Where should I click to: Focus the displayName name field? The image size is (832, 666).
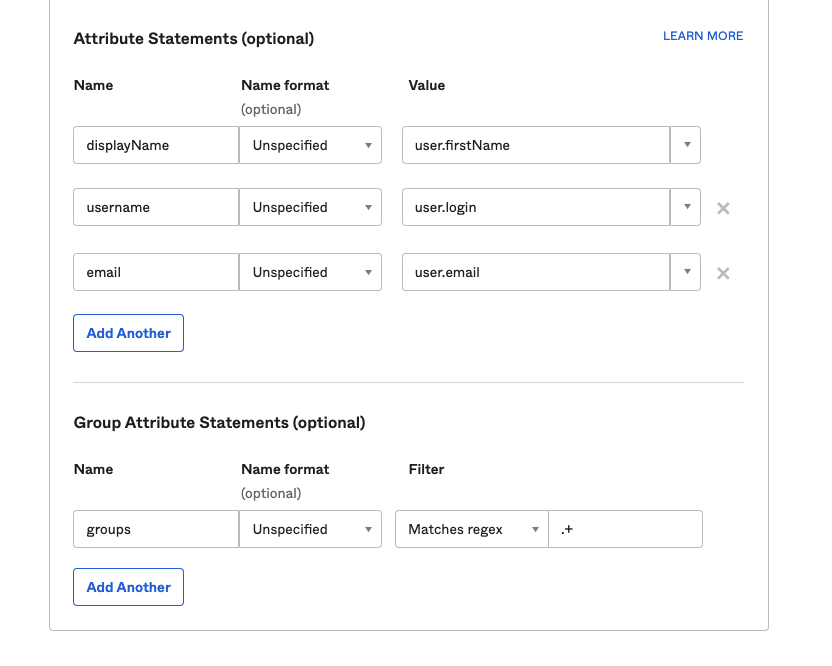[155, 145]
